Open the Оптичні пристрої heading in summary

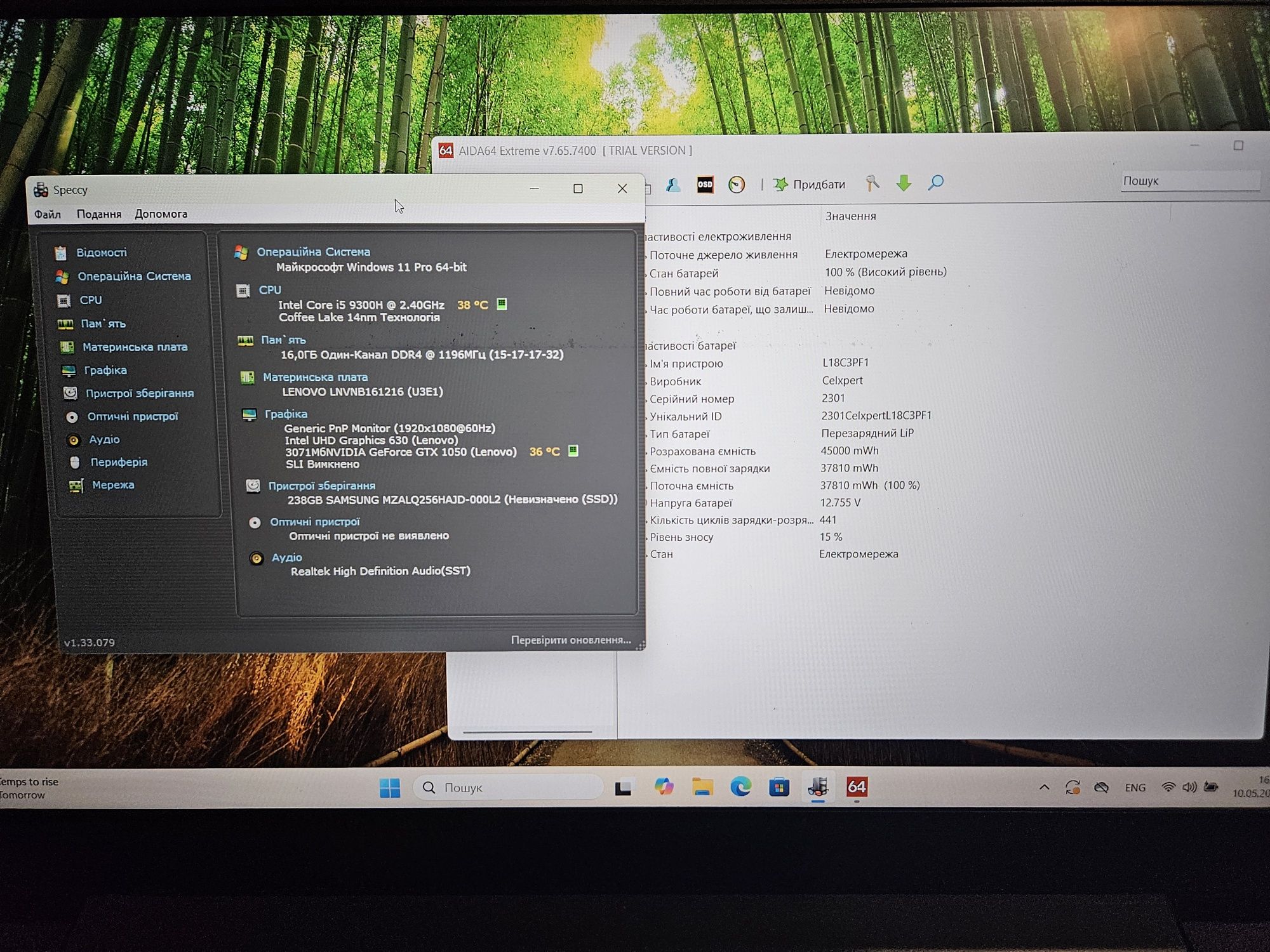pos(315,522)
